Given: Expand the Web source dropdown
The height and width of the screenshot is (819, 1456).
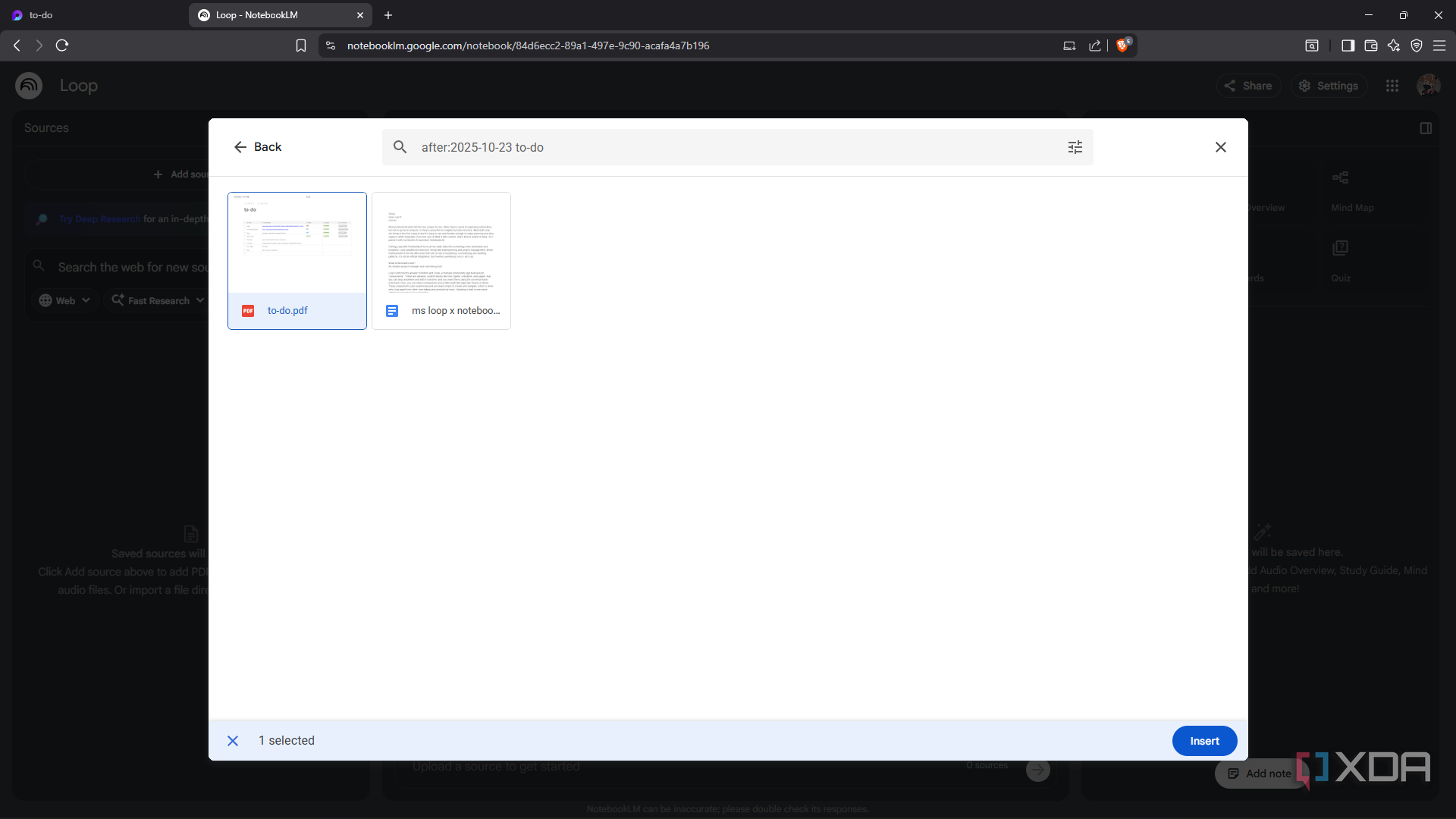Looking at the screenshot, I should tap(64, 300).
